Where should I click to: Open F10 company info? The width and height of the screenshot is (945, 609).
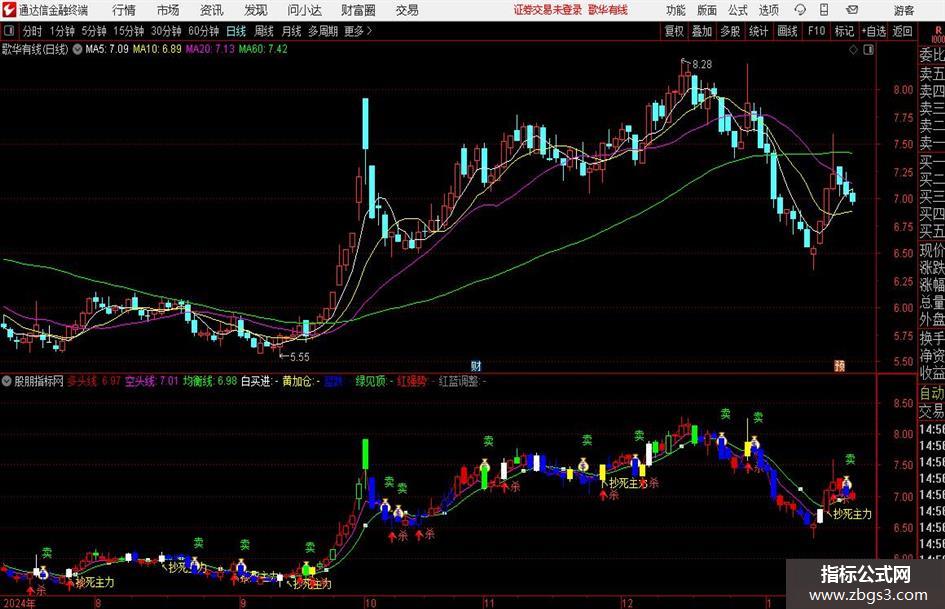coord(817,31)
